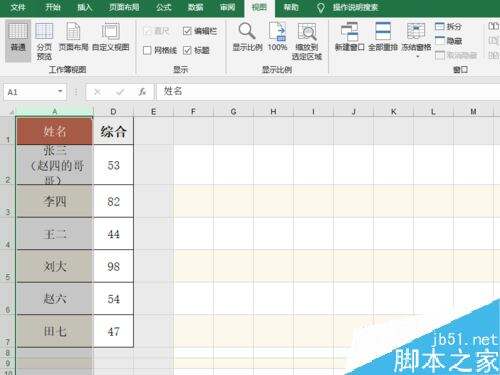Select column A header
Image resolution: width=500 pixels, height=375 pixels.
[55, 112]
